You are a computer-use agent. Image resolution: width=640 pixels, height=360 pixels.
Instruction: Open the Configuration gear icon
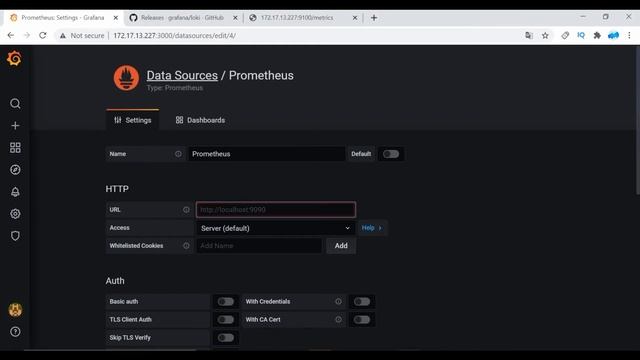point(15,214)
